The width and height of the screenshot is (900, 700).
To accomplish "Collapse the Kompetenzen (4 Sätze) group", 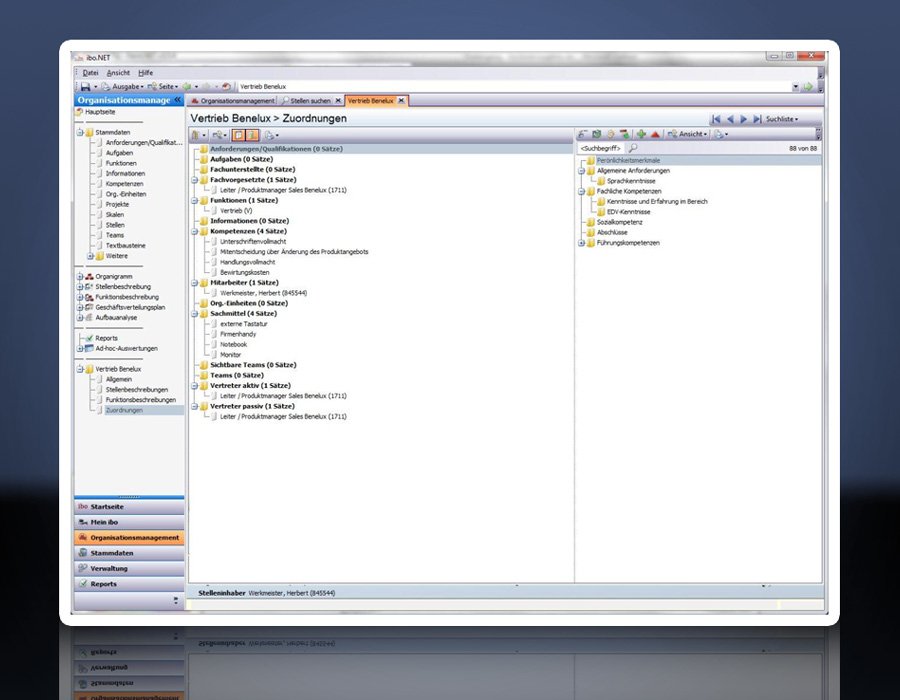I will (x=195, y=232).
